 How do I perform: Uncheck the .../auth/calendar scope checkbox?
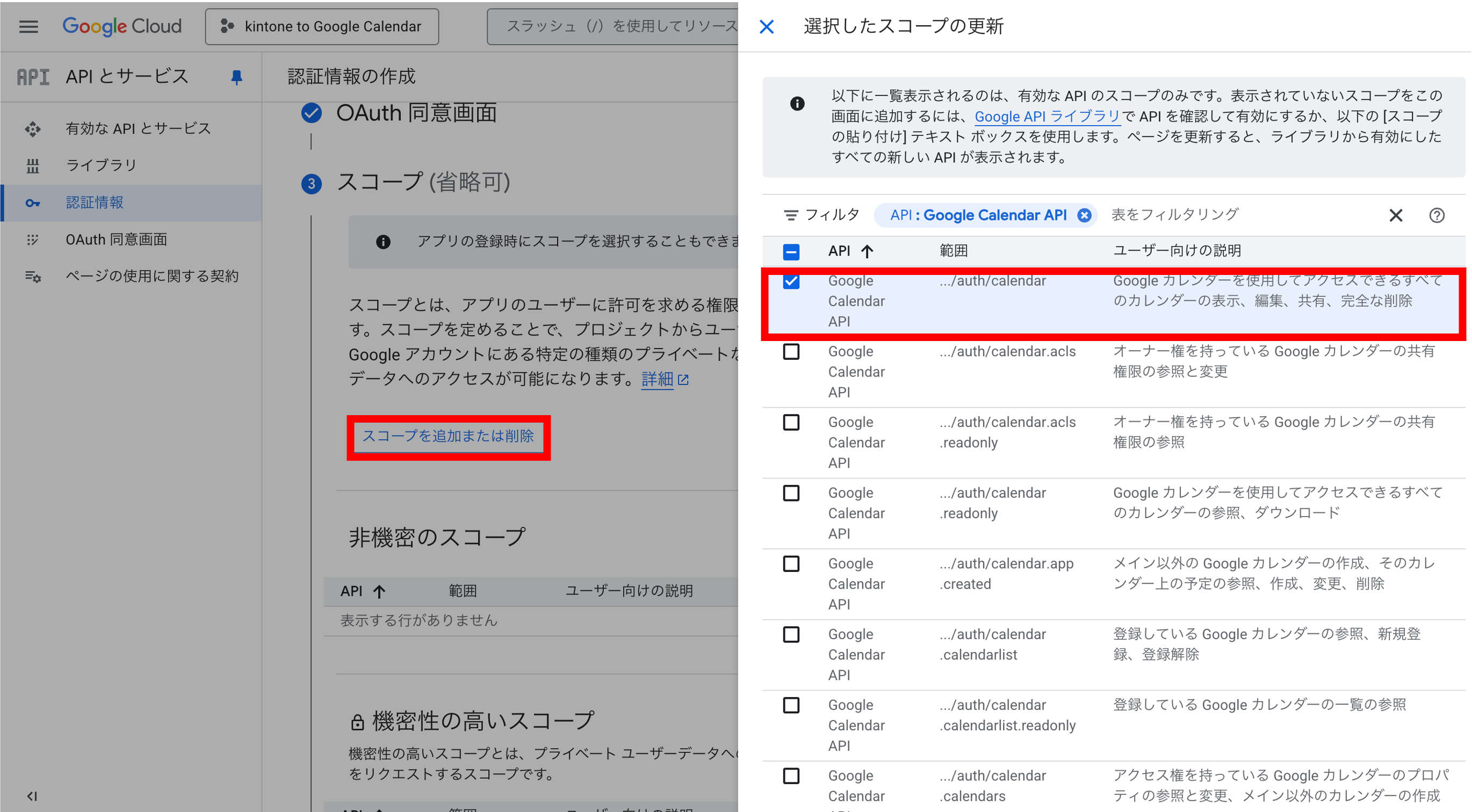tap(791, 281)
